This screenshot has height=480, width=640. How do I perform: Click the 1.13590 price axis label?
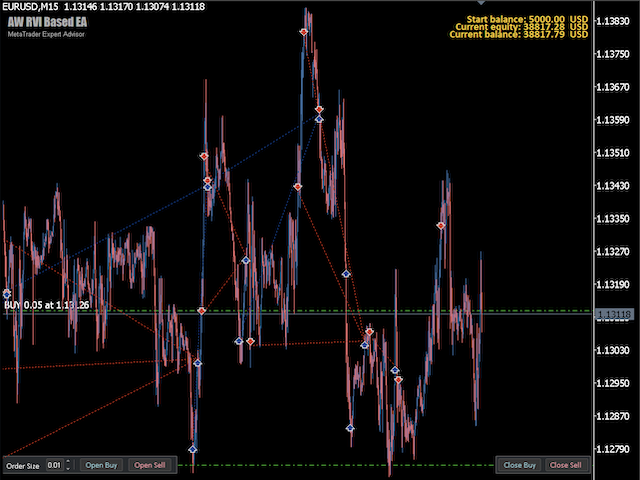pos(613,120)
